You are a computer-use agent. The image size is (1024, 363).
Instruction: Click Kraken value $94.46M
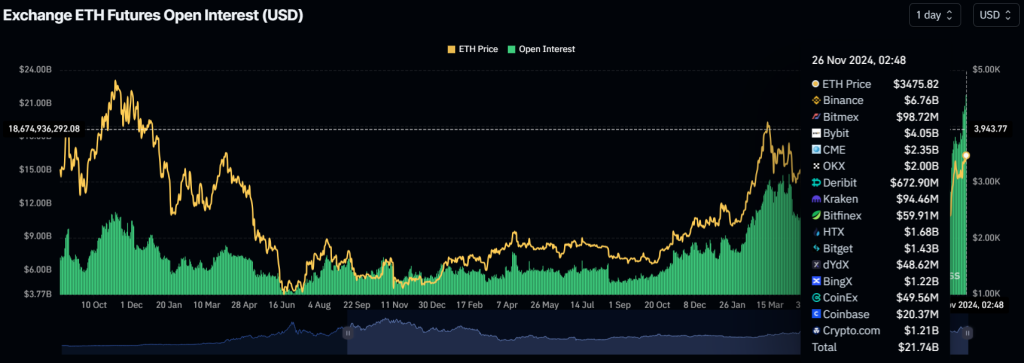point(916,199)
